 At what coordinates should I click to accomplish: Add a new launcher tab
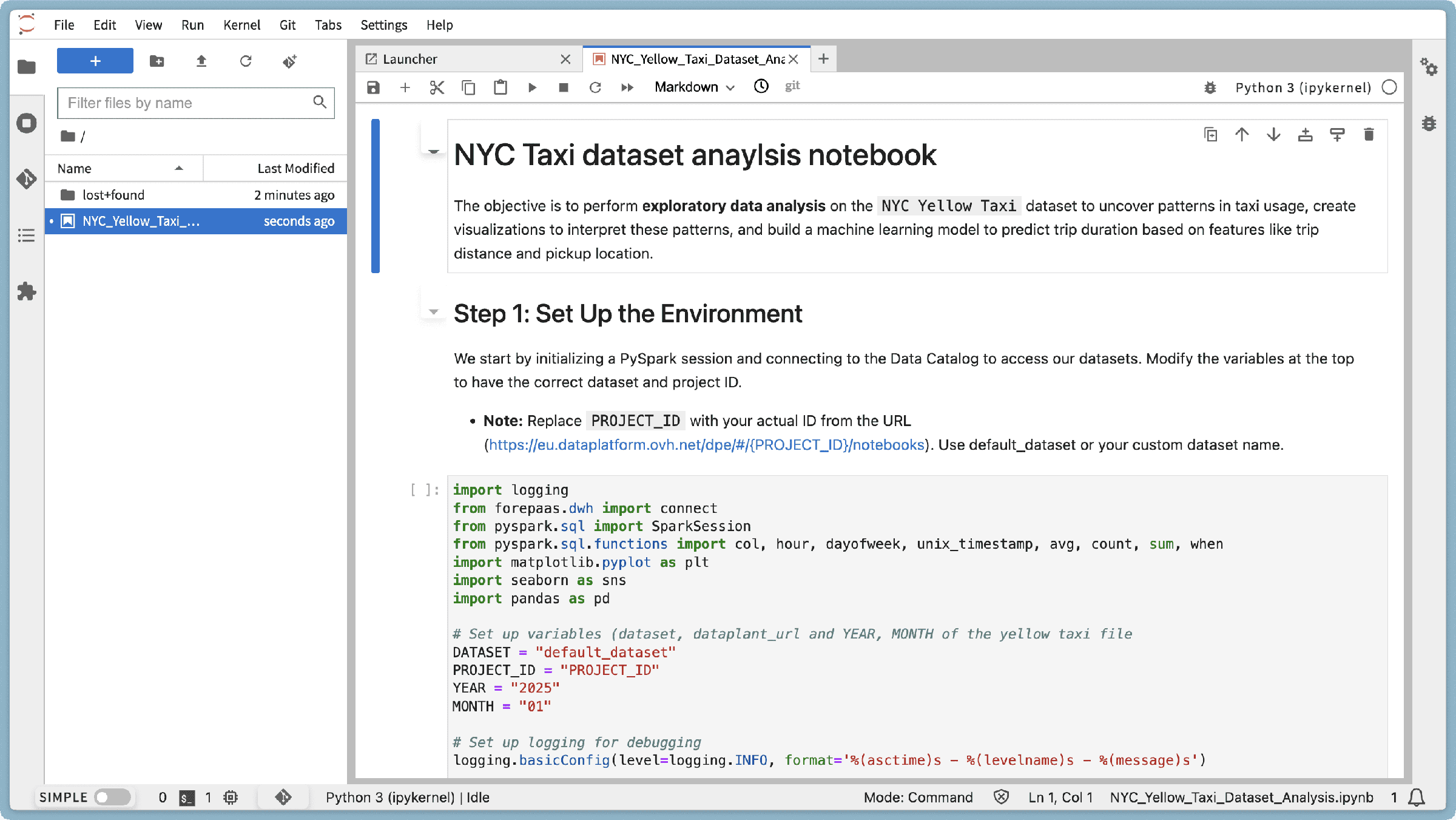(823, 59)
